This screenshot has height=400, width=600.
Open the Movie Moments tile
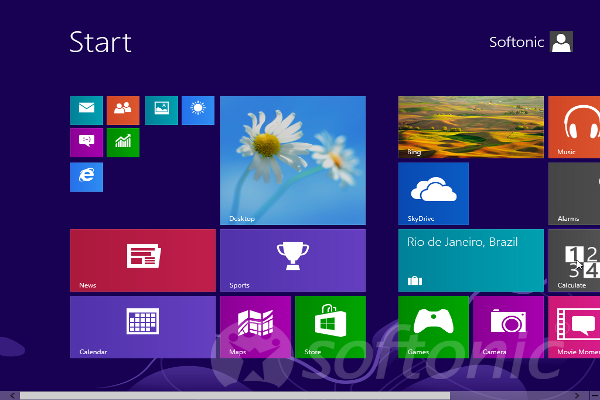point(574,327)
